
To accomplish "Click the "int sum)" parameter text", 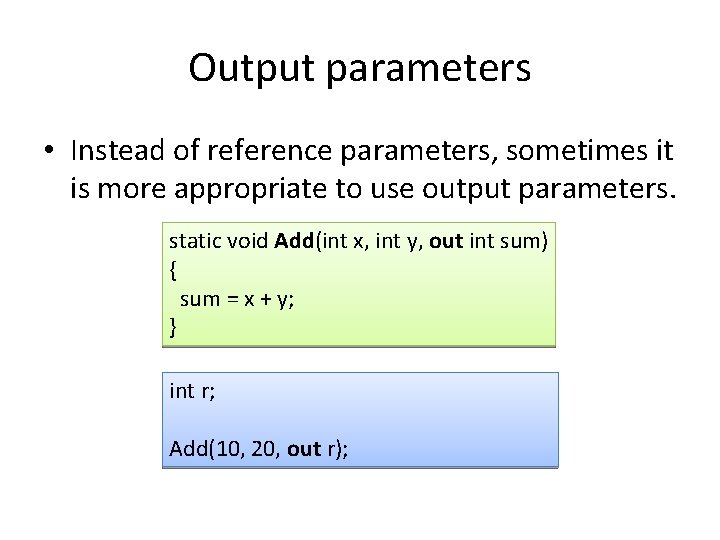I will tap(507, 241).
